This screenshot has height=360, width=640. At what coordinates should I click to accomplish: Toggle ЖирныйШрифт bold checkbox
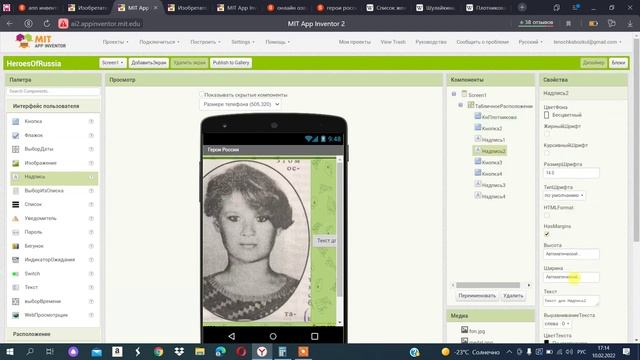[x=547, y=134]
